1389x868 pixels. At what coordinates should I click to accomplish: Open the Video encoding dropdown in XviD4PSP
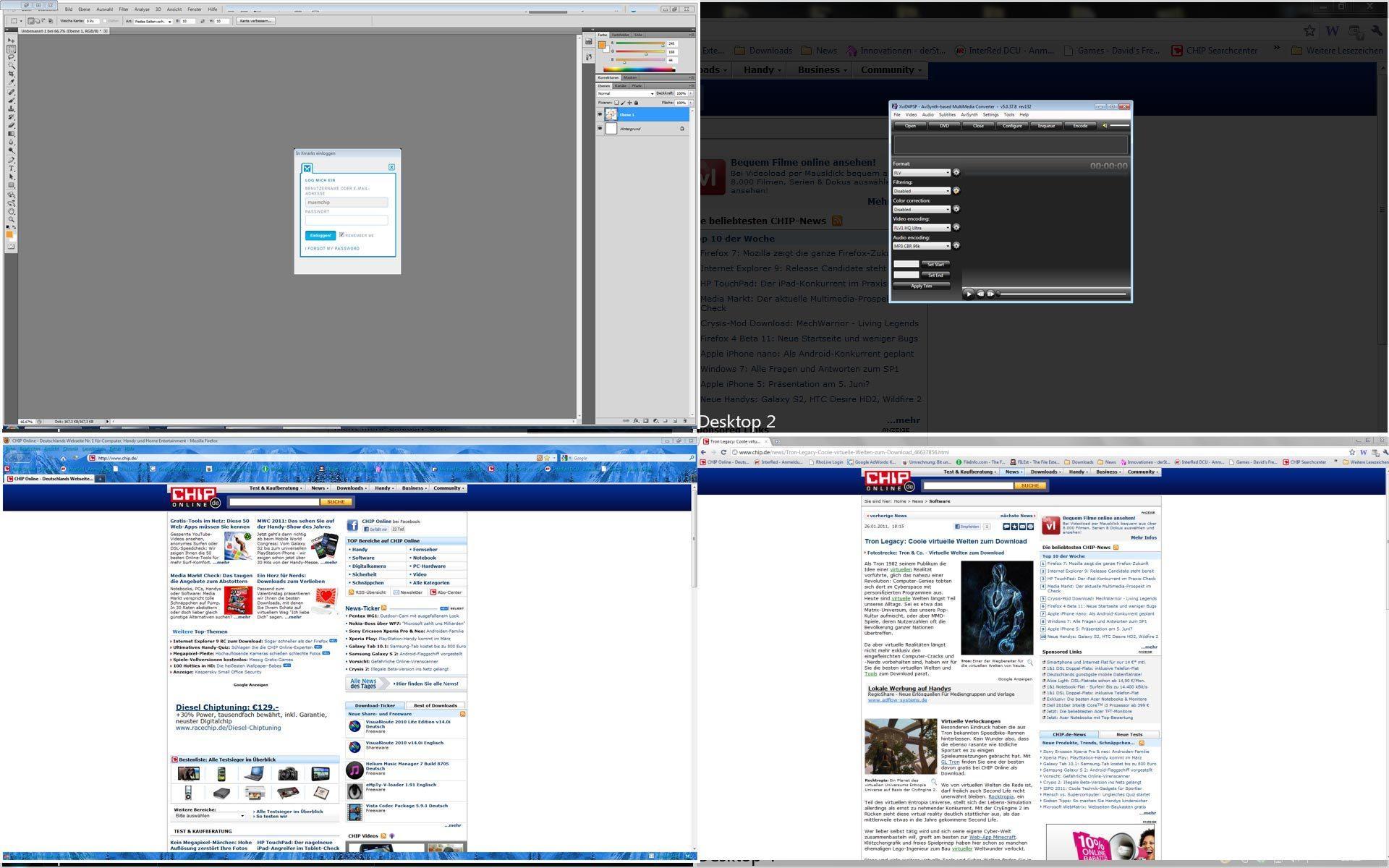point(922,228)
